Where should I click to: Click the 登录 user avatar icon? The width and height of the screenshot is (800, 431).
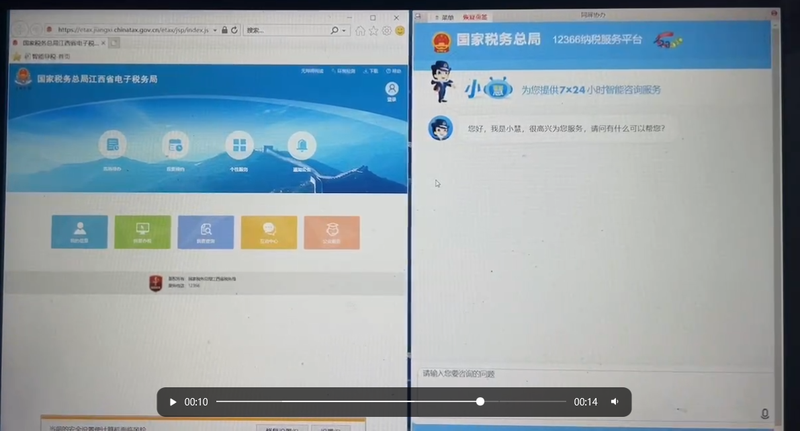click(391, 89)
